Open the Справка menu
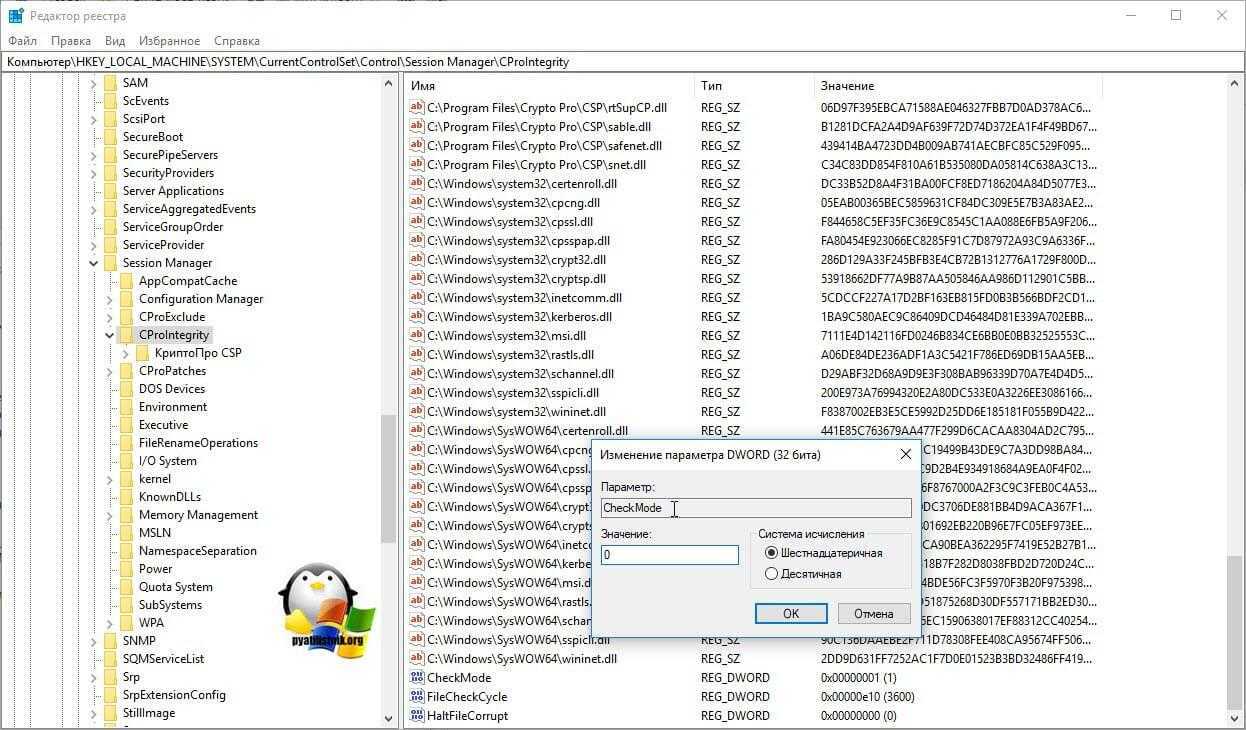The height and width of the screenshot is (730, 1246). click(x=237, y=41)
